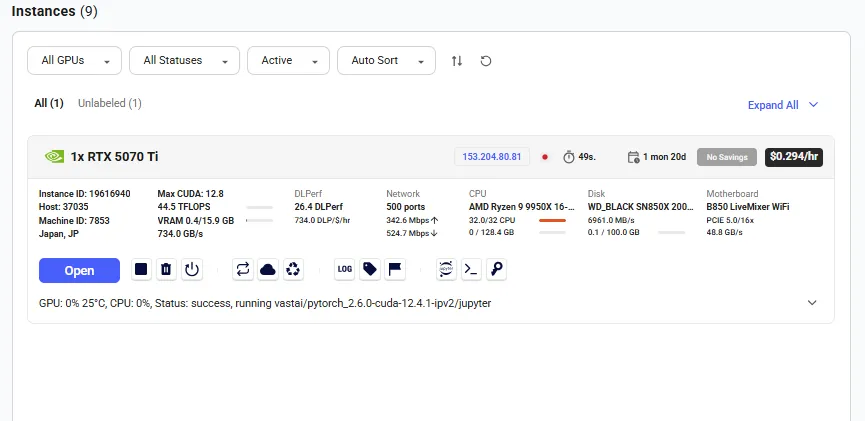Click the PCIE 5.0/16x text
The width and height of the screenshot is (865, 421).
click(x=730, y=220)
